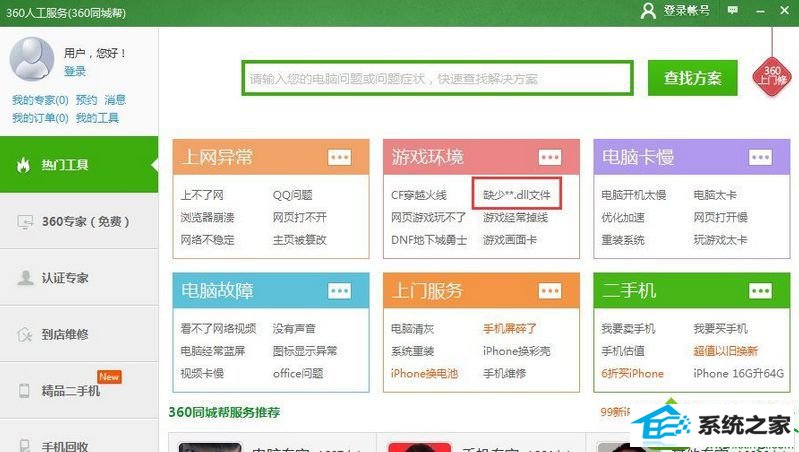Open the 手机回收 sidebar tab
Viewport: 799px width, 452px height.
(79, 438)
